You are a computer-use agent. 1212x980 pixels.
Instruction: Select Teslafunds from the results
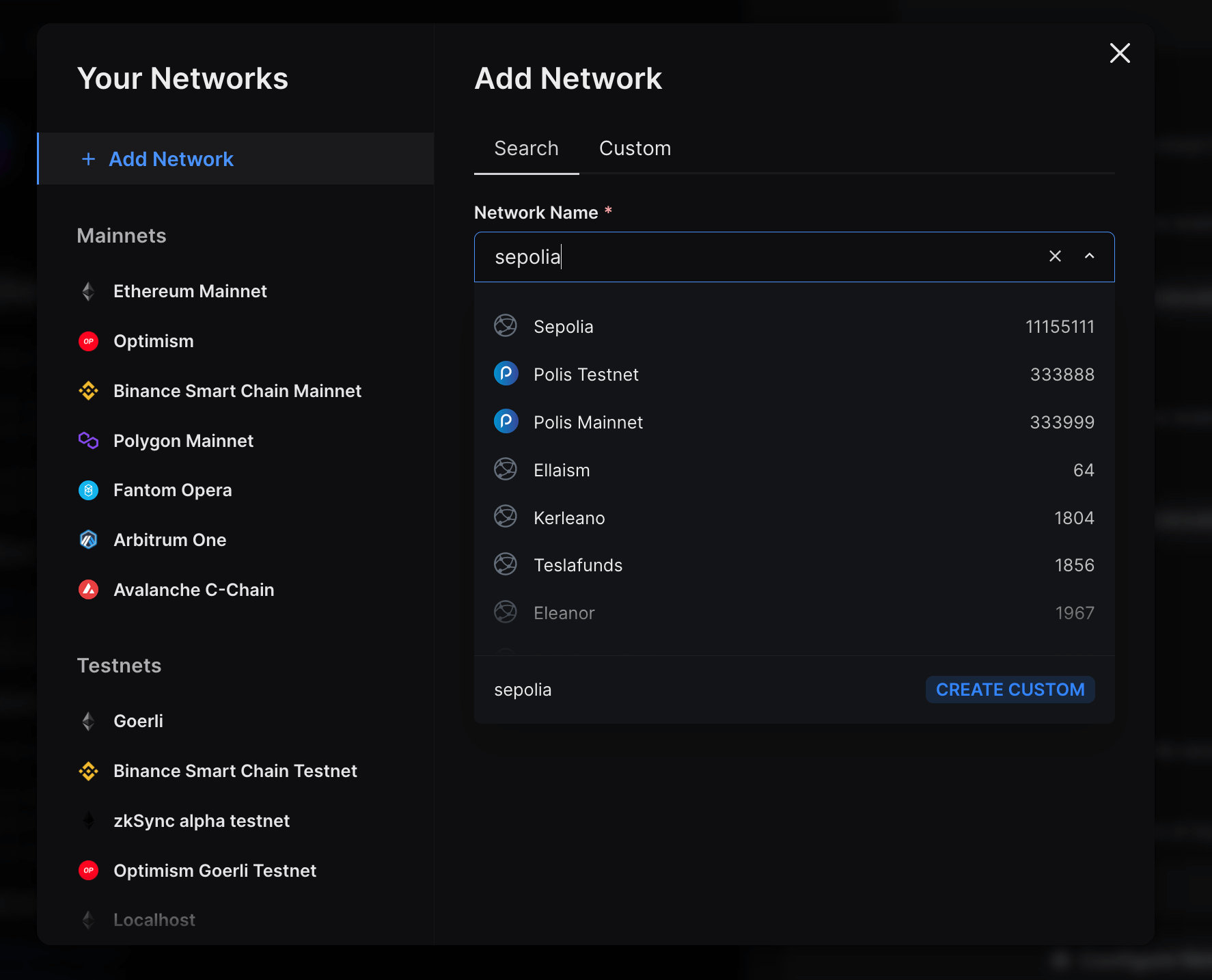[x=794, y=565]
